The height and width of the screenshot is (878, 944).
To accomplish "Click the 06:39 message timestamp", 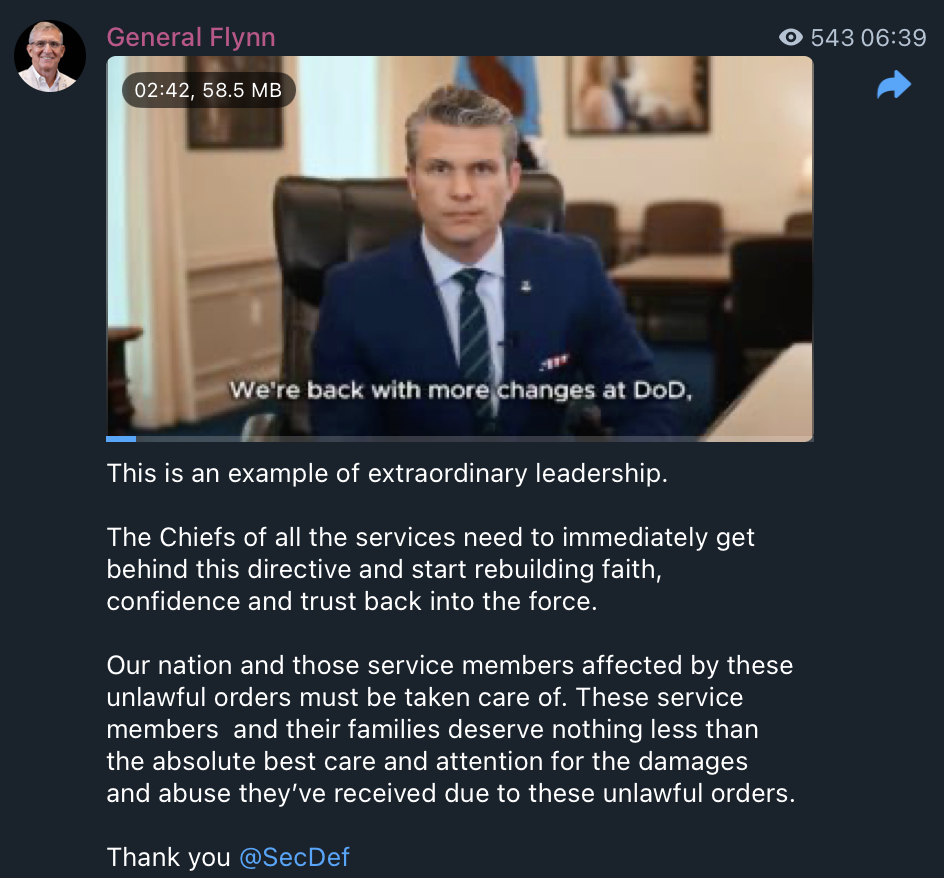I will coord(893,37).
